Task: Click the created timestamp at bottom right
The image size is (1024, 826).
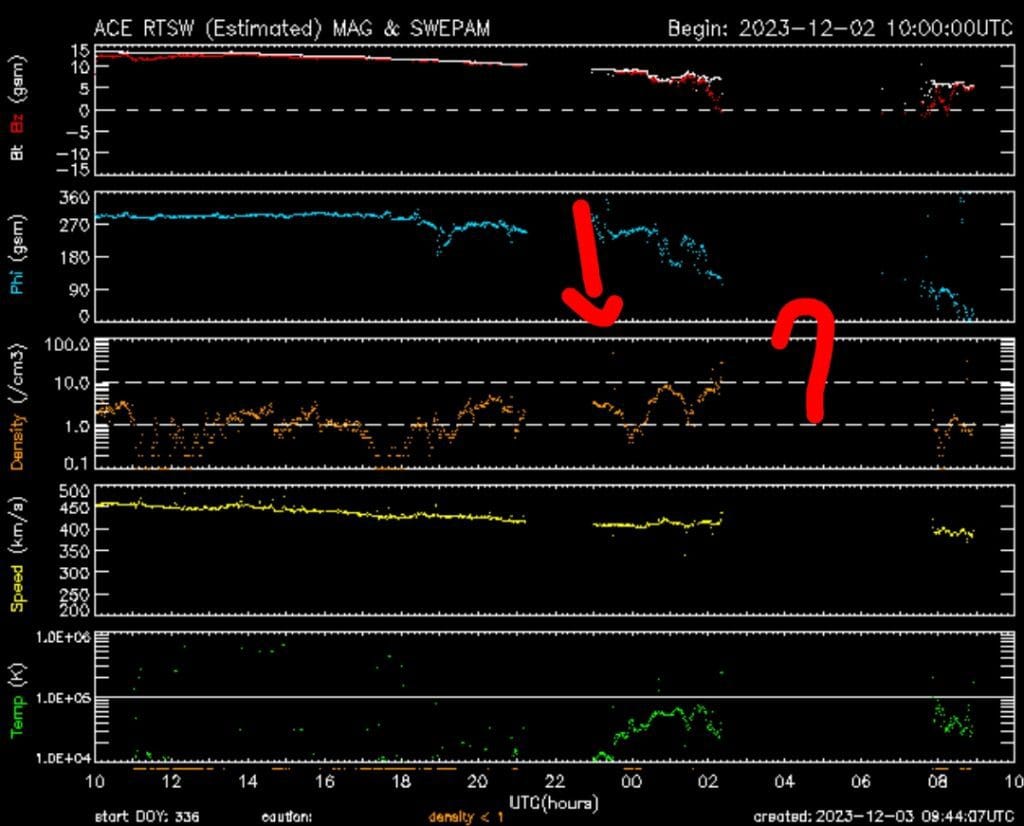Action: tap(883, 816)
